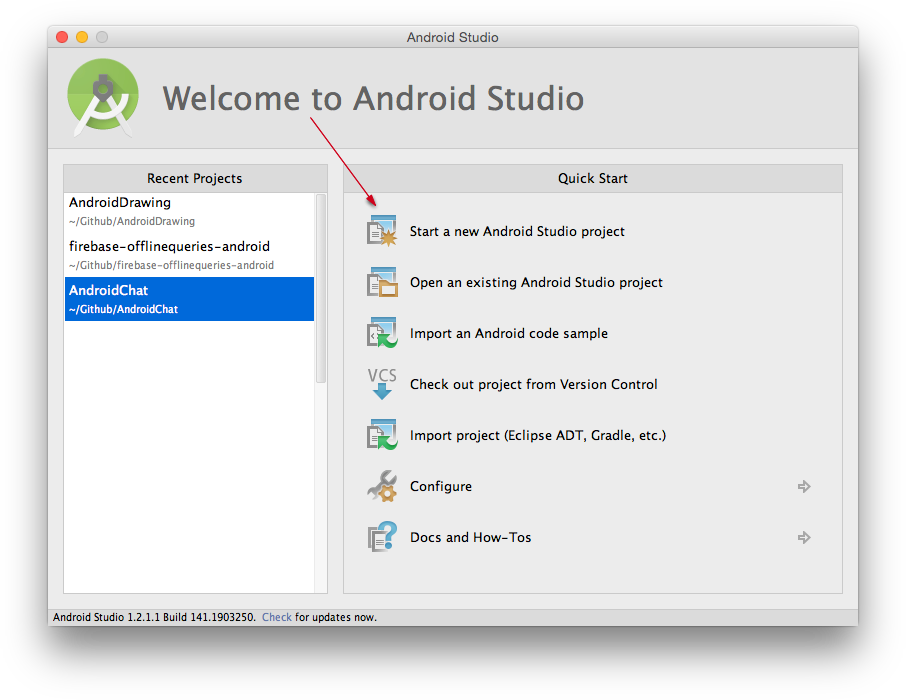906x700 pixels.
Task: Click the open existing project folder icon
Action: (x=382, y=282)
